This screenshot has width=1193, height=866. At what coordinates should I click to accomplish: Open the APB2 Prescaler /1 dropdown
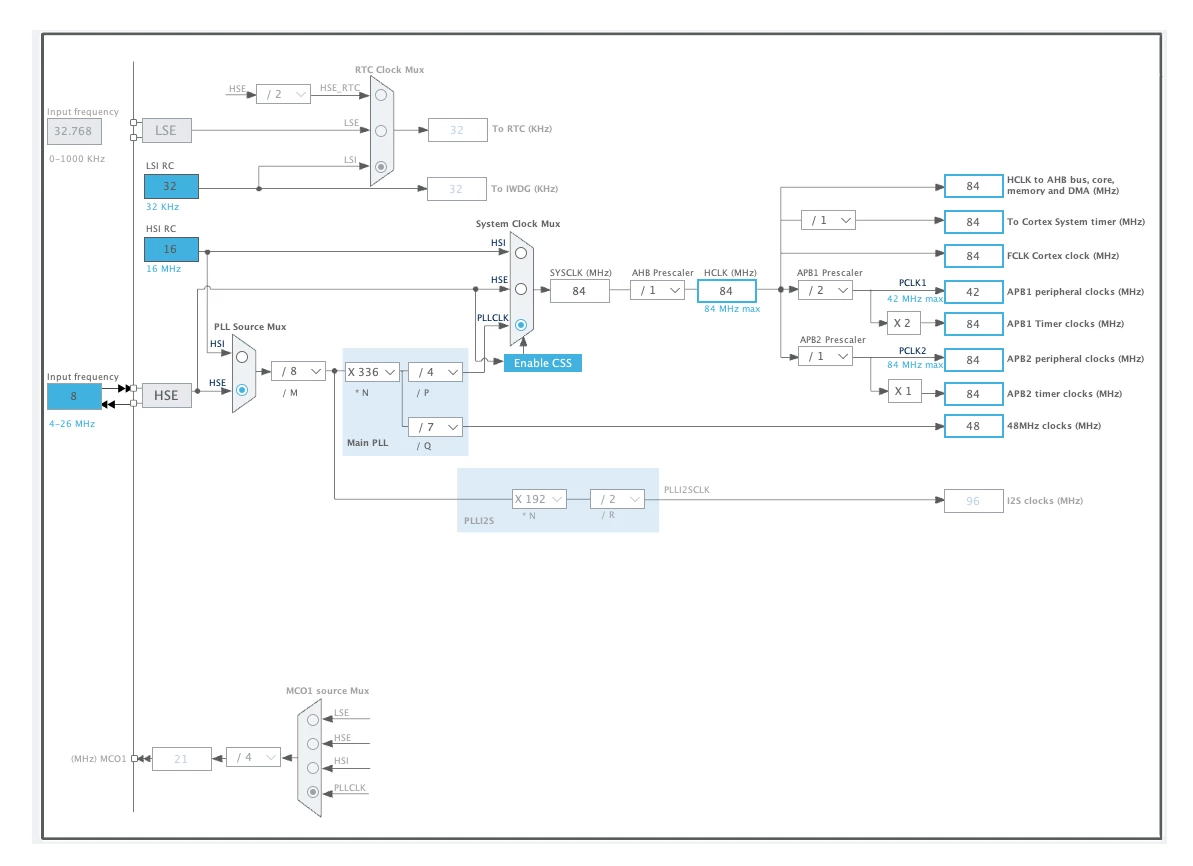point(826,356)
